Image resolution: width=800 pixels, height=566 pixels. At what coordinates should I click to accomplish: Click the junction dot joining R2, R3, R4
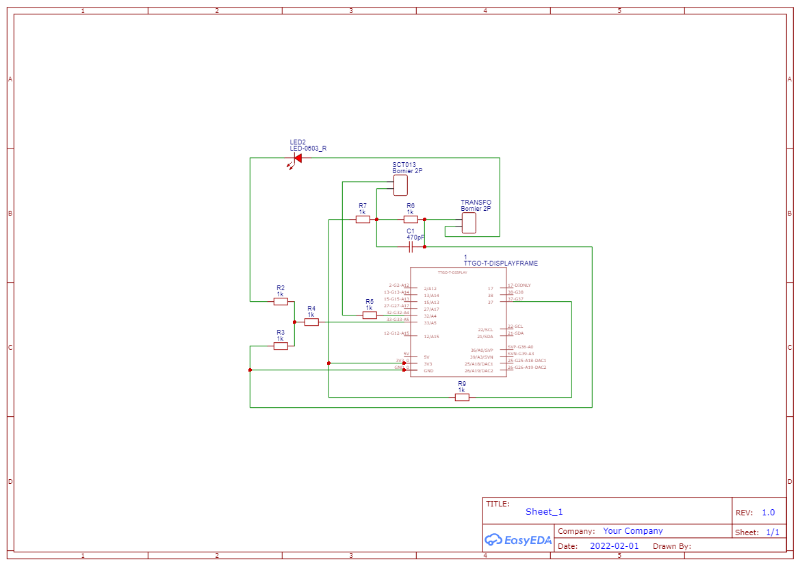[x=294, y=322]
